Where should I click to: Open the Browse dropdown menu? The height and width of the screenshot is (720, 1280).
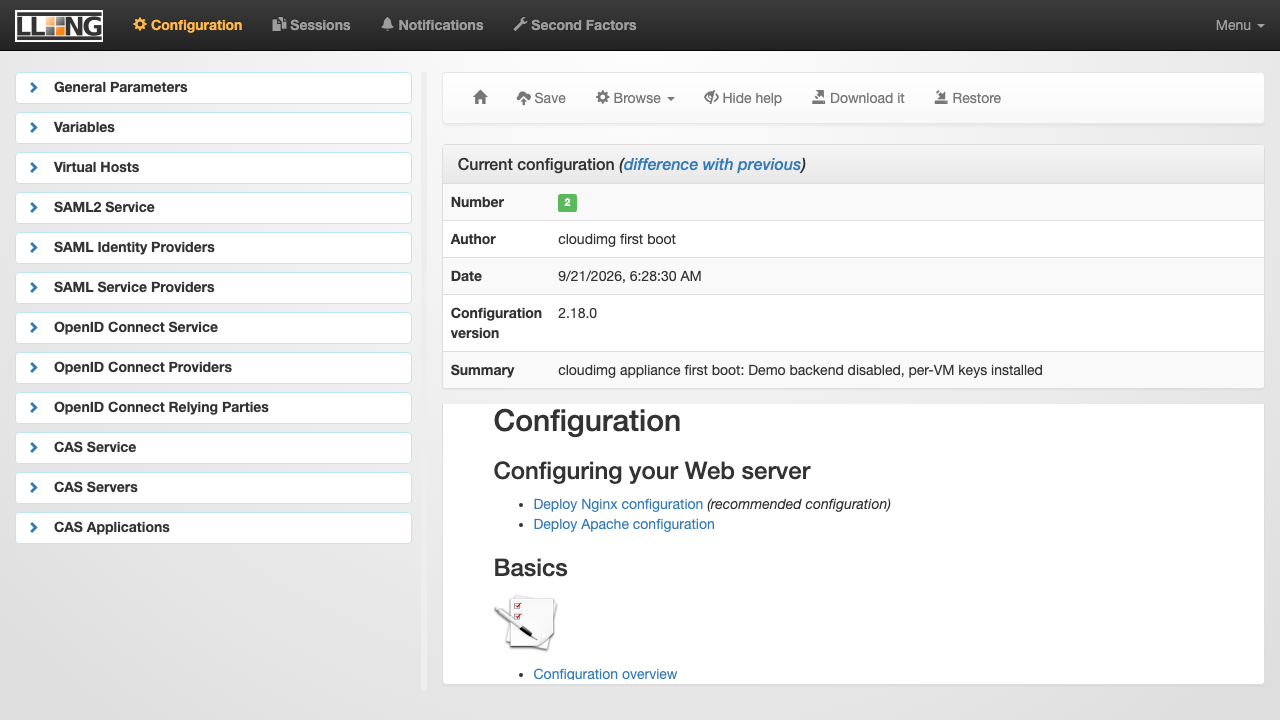[635, 98]
